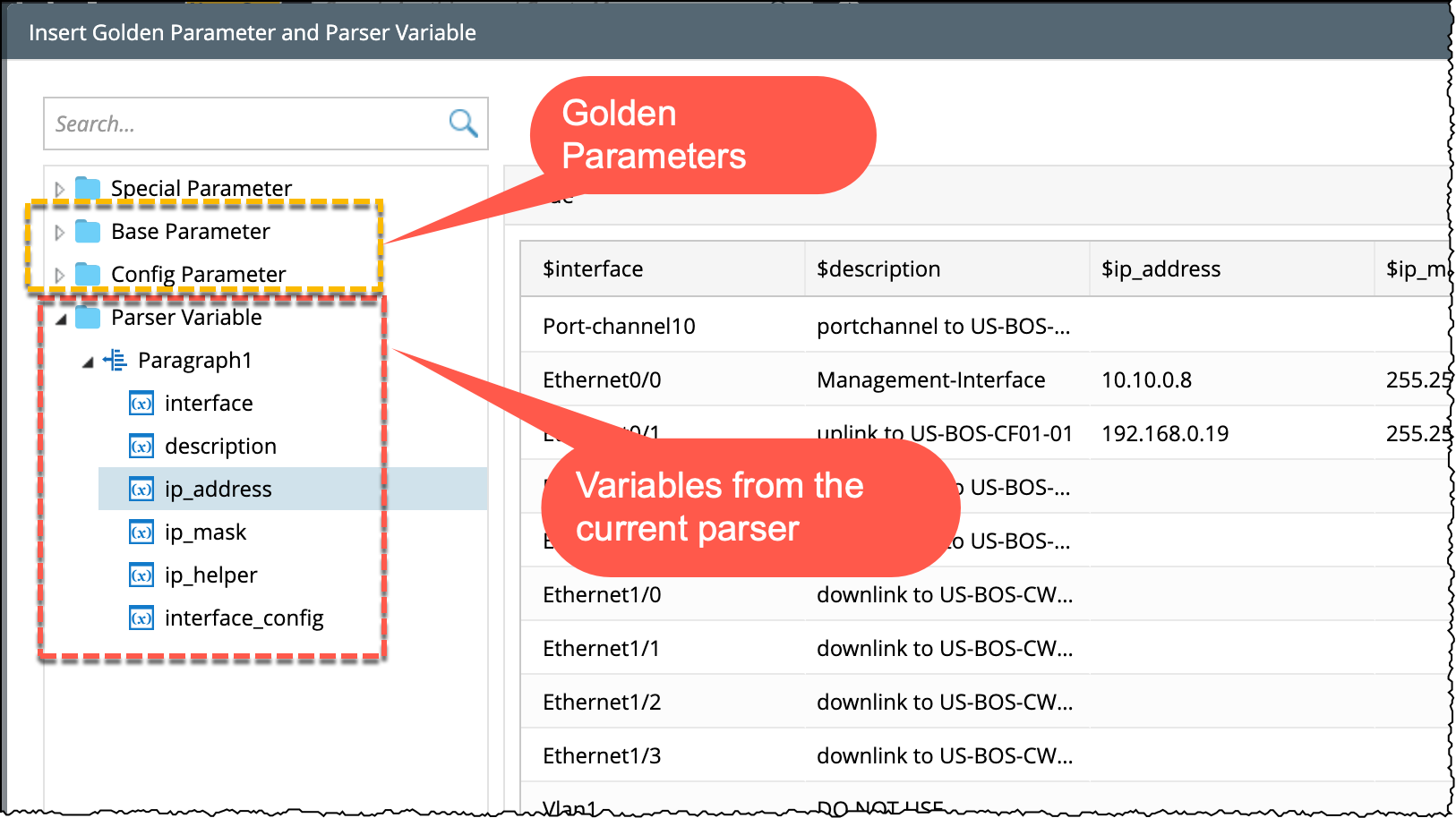This screenshot has height=818, width=1456.
Task: Click the $interface column header
Action: pyautogui.click(x=593, y=269)
